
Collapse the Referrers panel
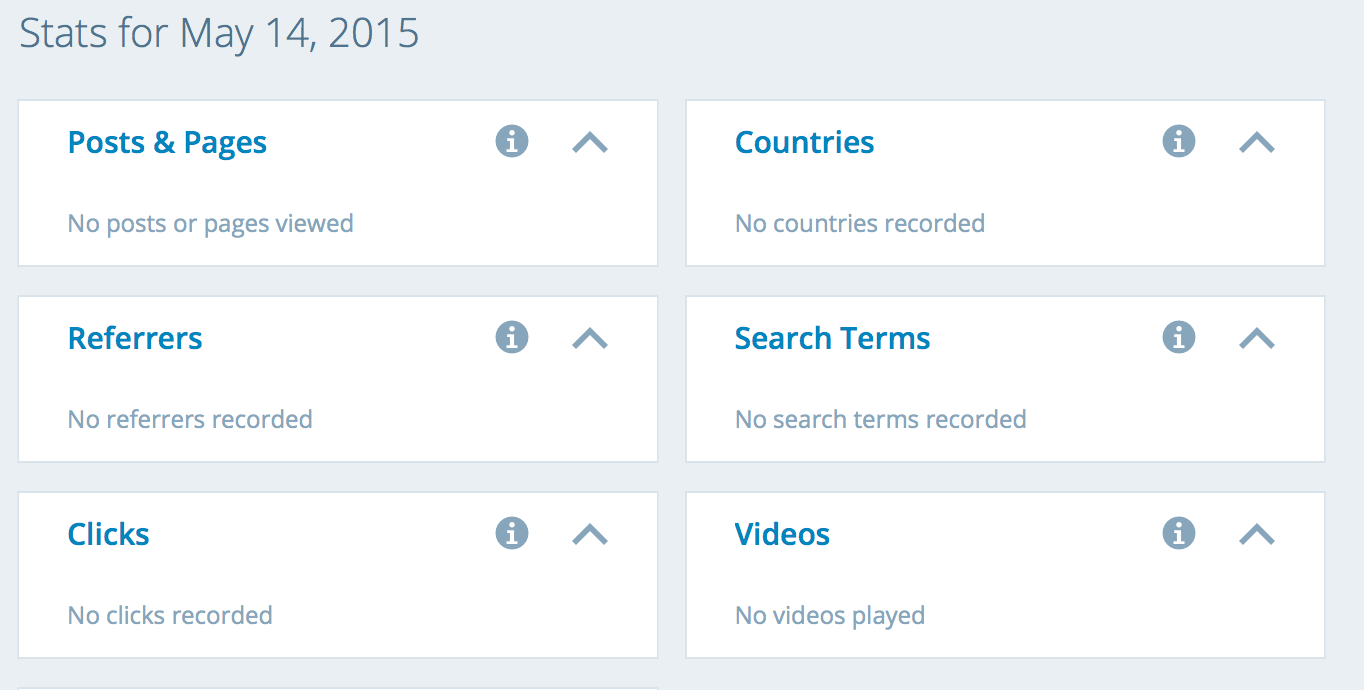point(590,339)
